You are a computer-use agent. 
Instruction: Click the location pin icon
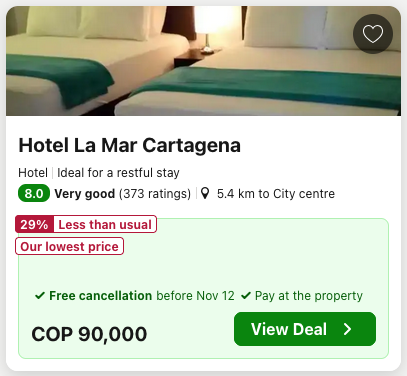[x=205, y=193]
